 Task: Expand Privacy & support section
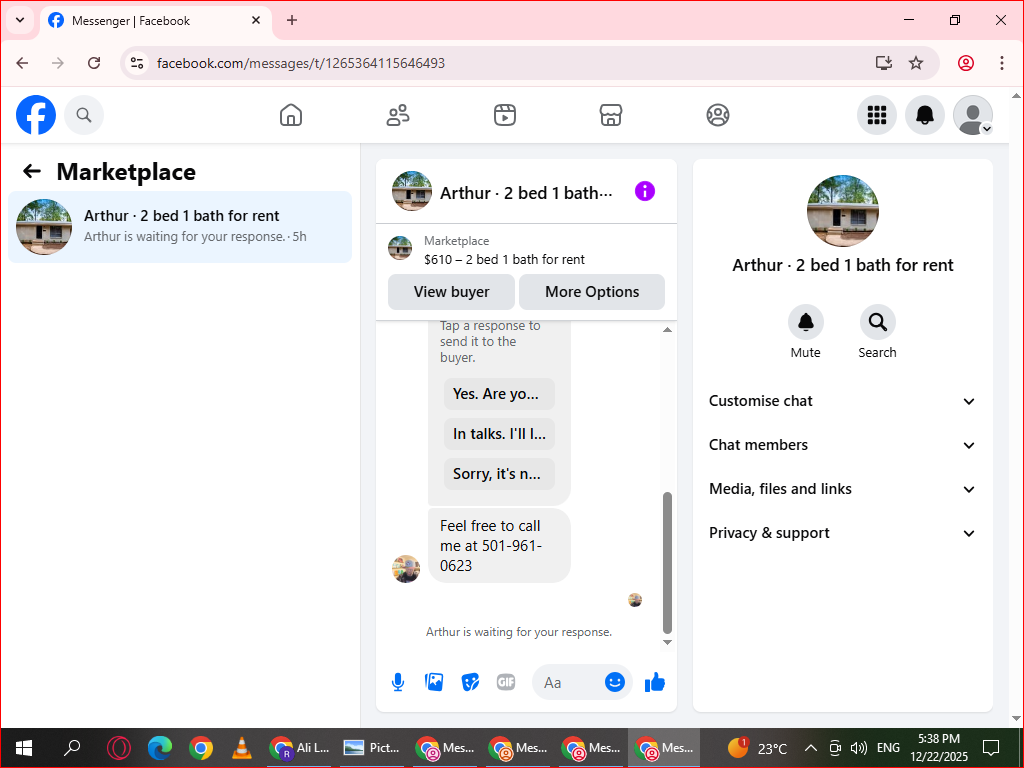point(842,533)
